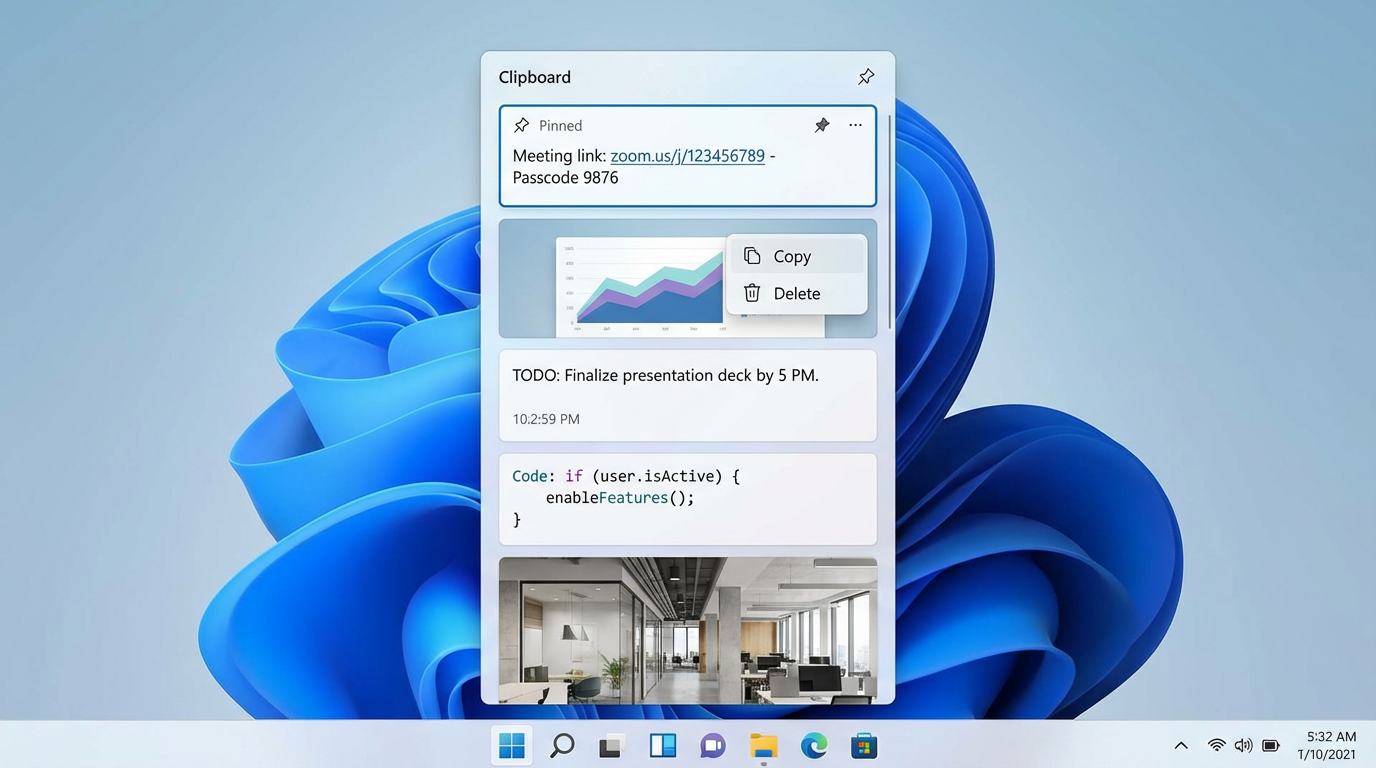This screenshot has height=768, width=1376.
Task: Click the Start button
Action: pos(511,745)
